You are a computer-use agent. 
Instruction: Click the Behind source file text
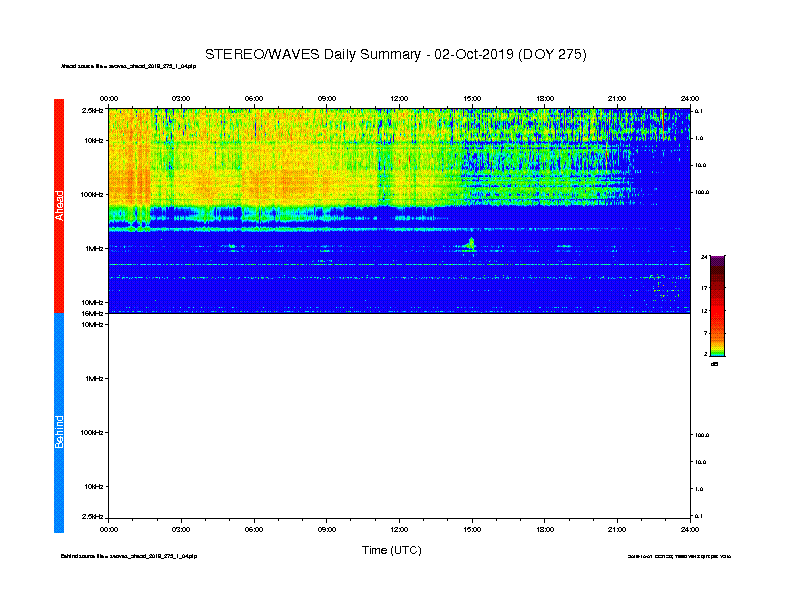(x=129, y=555)
